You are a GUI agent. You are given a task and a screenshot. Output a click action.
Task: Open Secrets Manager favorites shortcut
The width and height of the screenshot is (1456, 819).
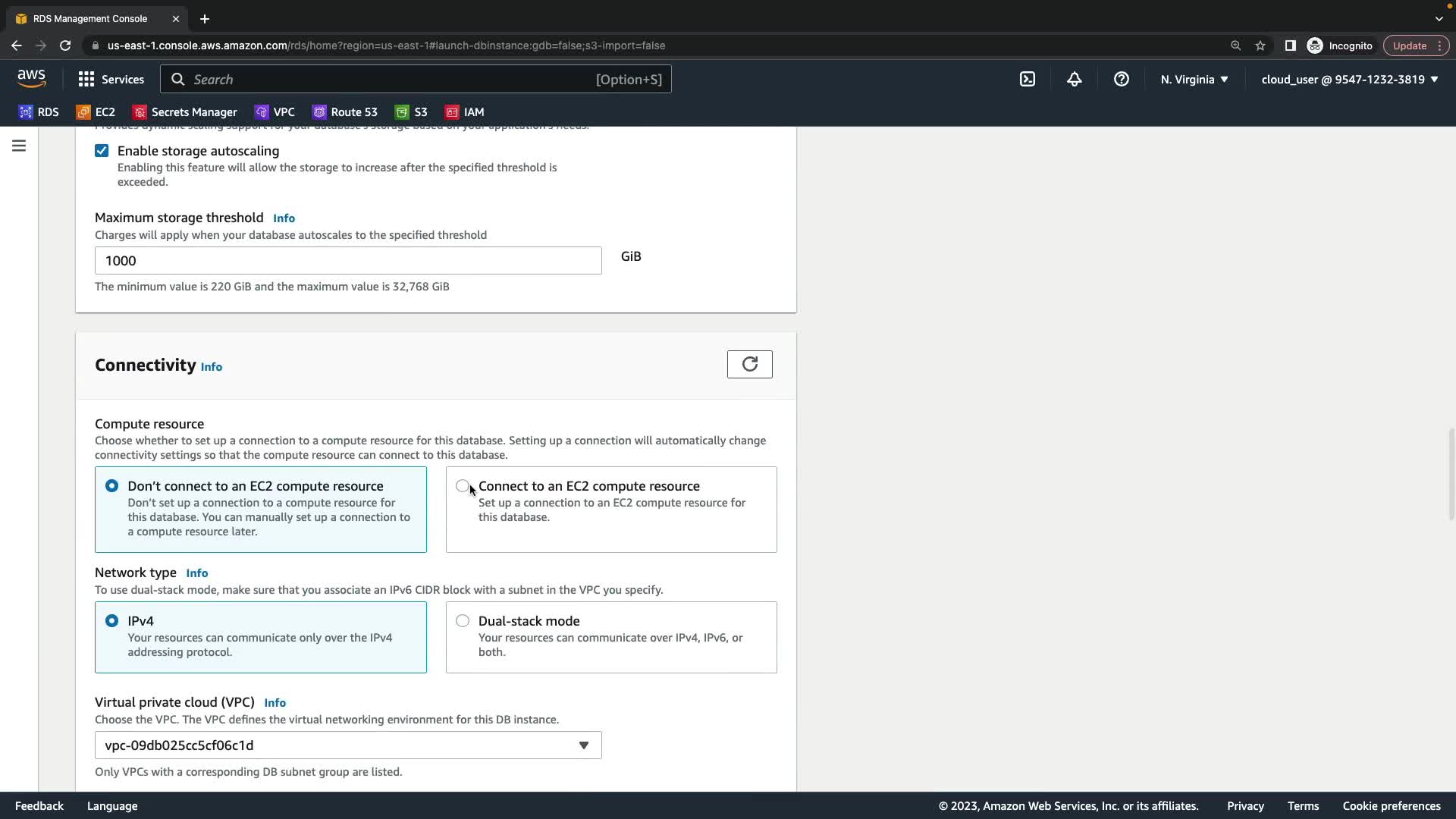pyautogui.click(x=185, y=111)
